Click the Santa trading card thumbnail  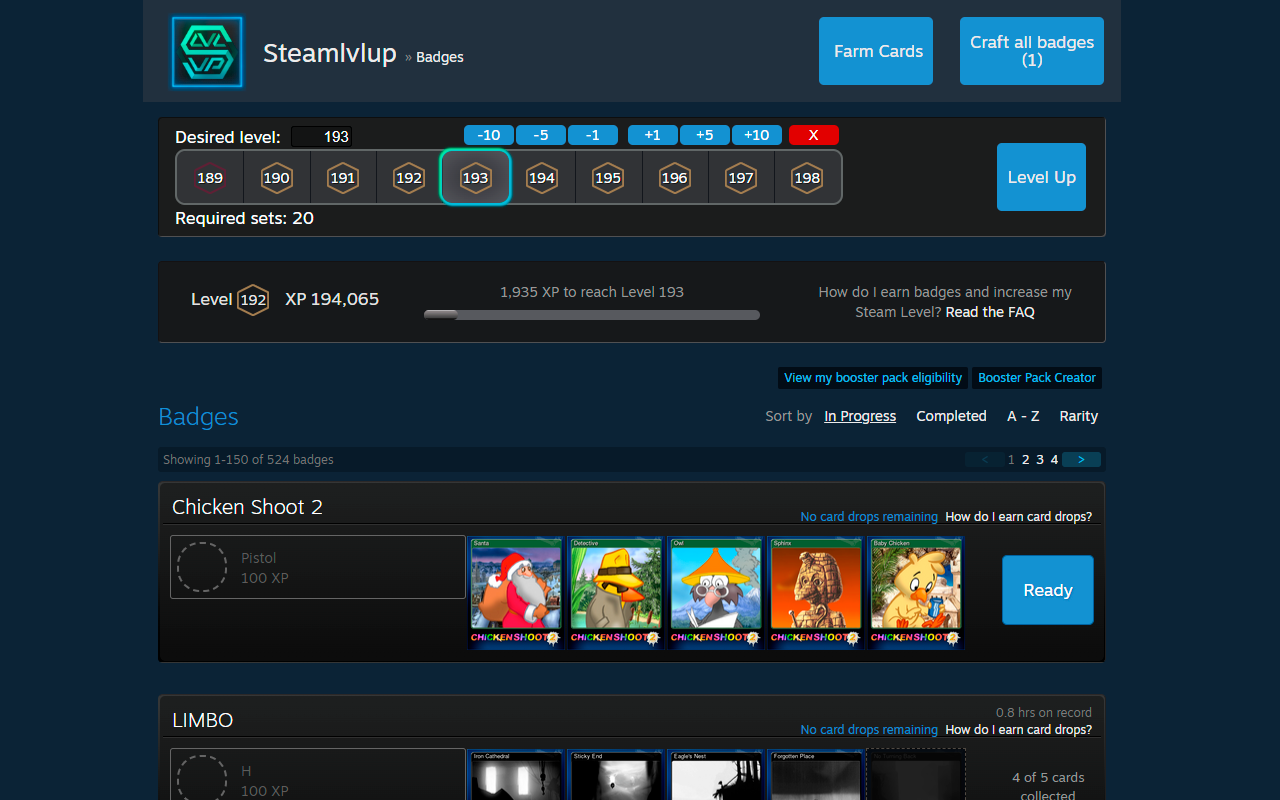[516, 592]
